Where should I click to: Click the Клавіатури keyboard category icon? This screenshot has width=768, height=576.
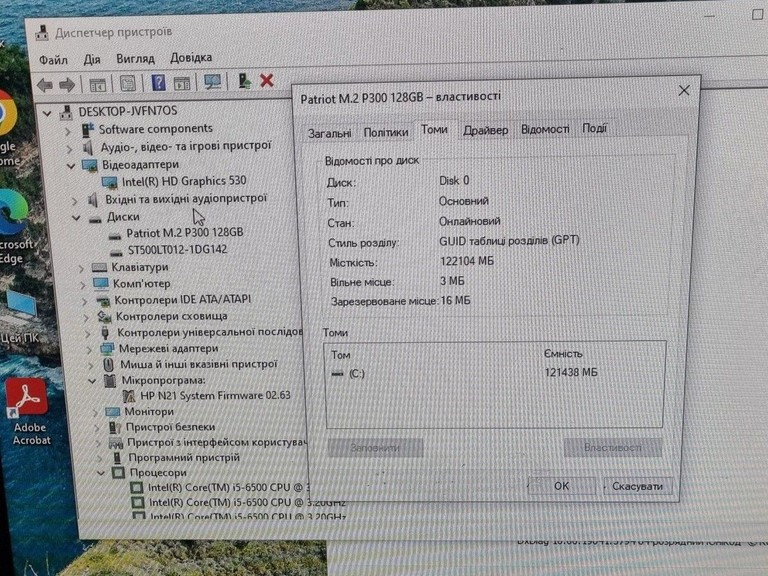99,267
